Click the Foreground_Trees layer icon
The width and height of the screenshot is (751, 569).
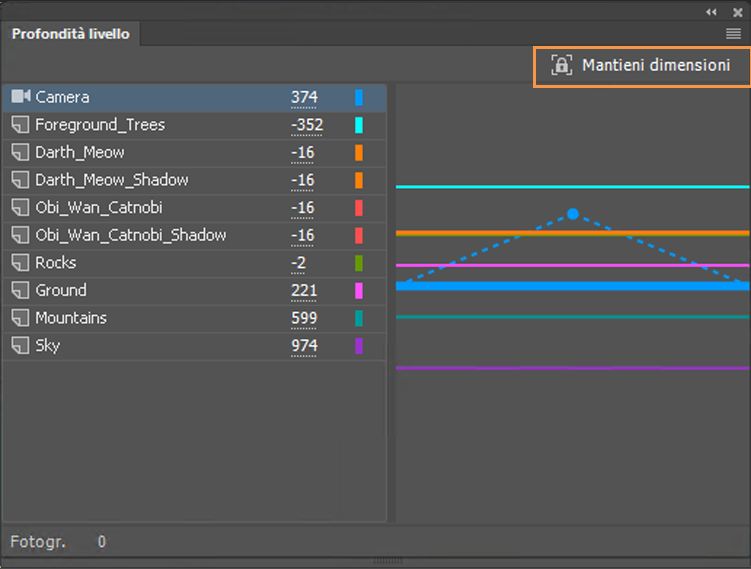click(x=20, y=125)
